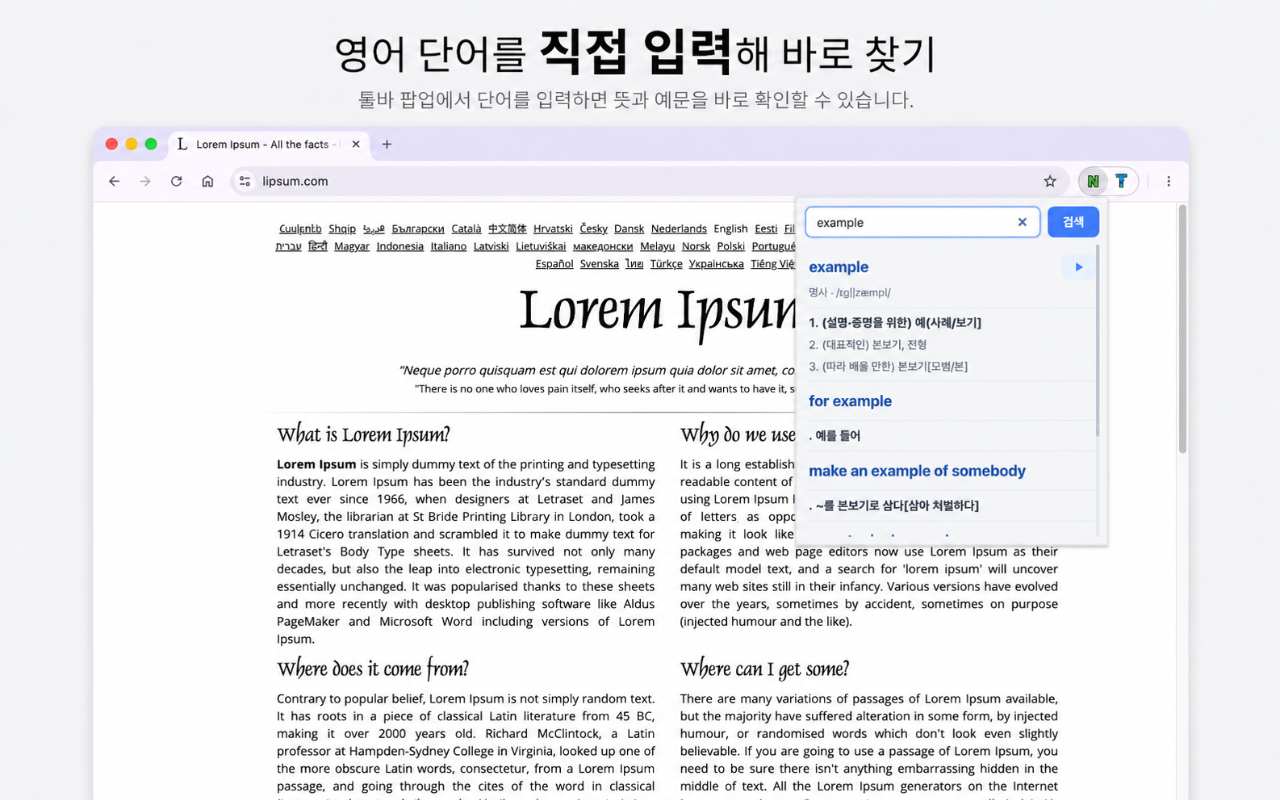Switch language to Hrvatski

553,229
